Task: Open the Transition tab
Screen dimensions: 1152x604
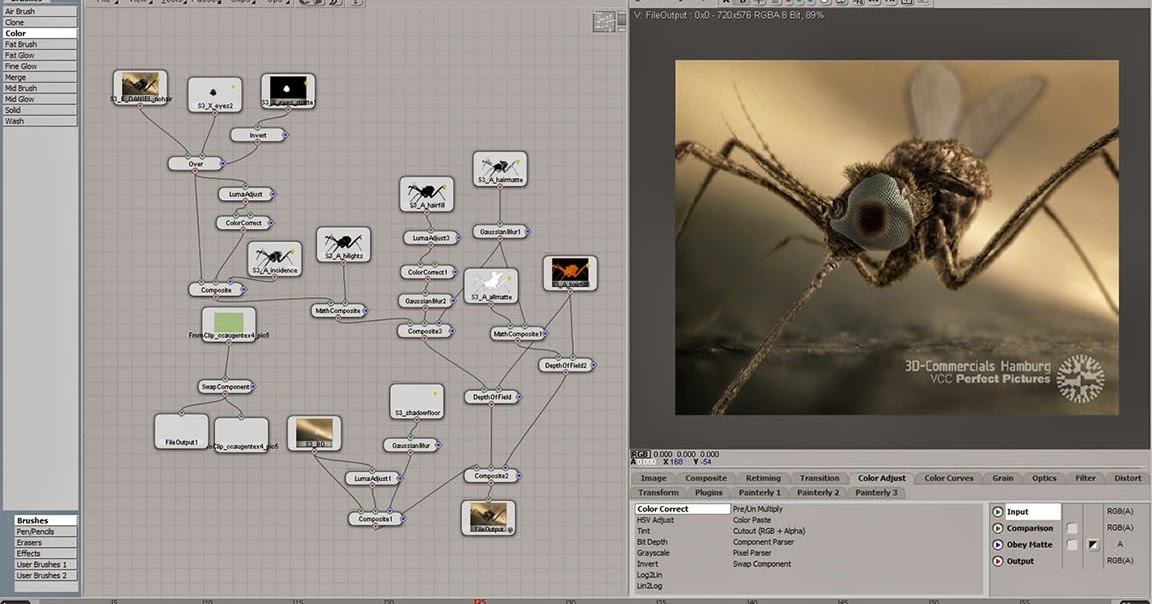Action: click(819, 478)
